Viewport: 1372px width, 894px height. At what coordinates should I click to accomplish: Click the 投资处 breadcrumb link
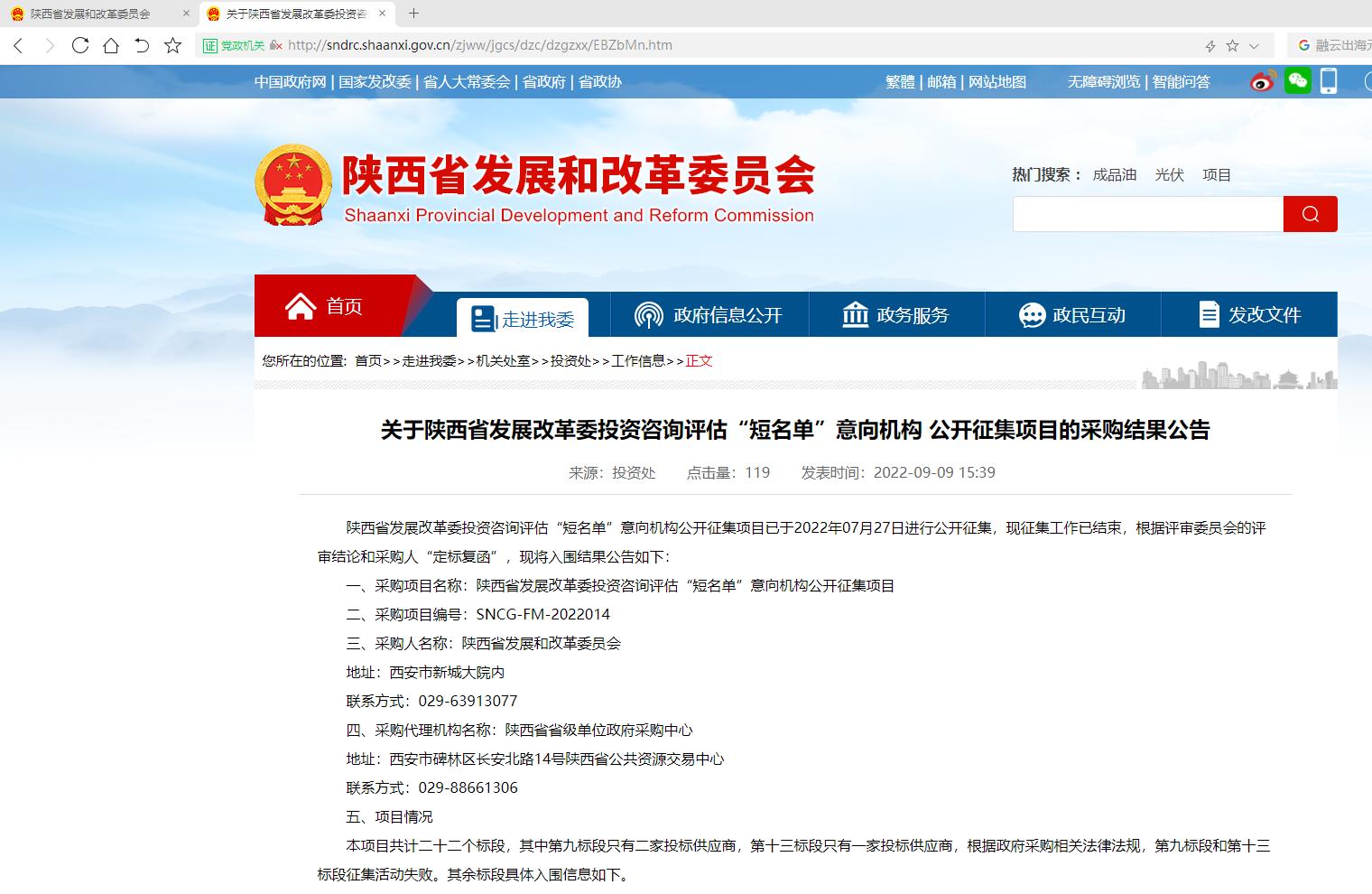click(570, 360)
